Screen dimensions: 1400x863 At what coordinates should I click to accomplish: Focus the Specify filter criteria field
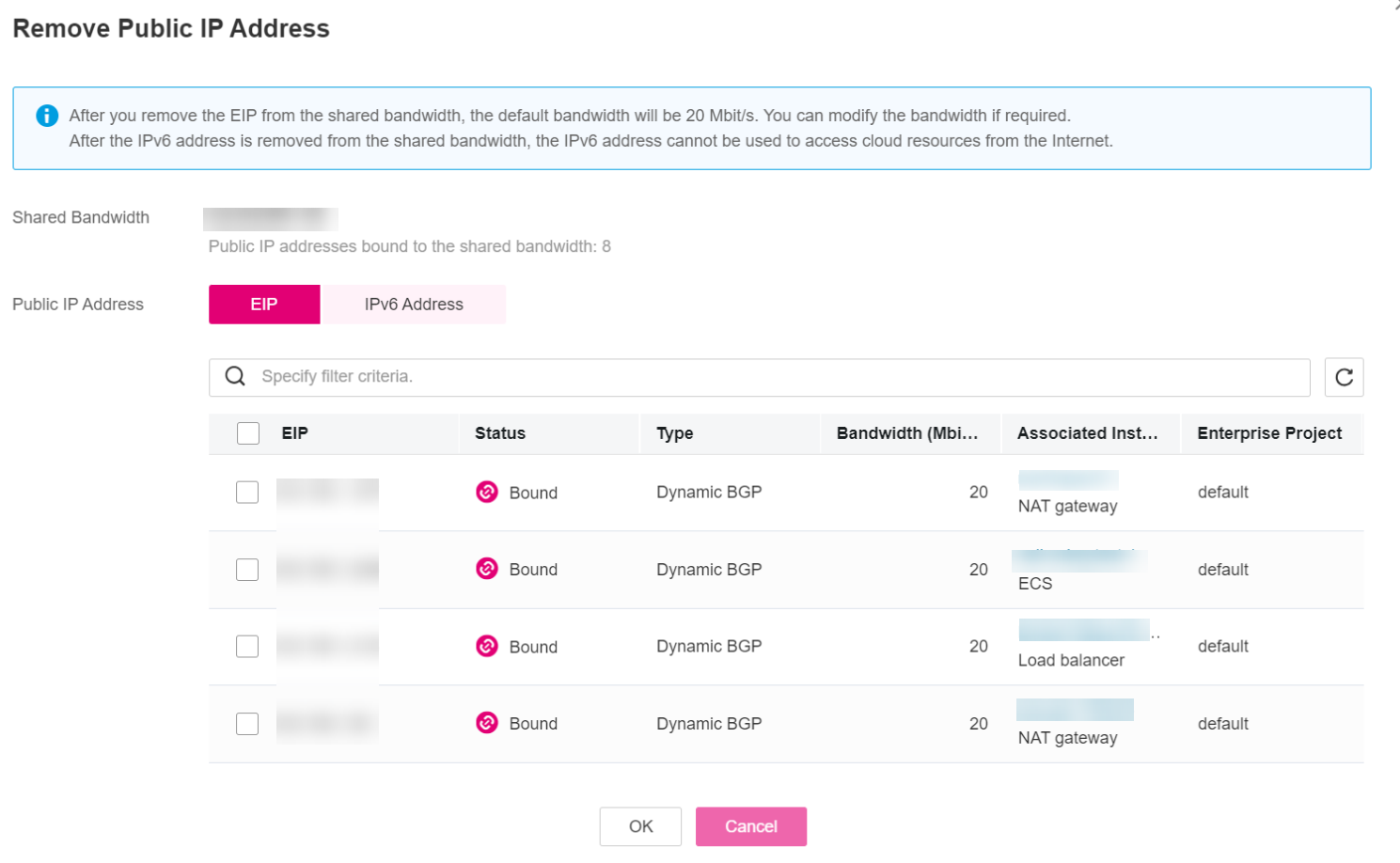coord(760,377)
